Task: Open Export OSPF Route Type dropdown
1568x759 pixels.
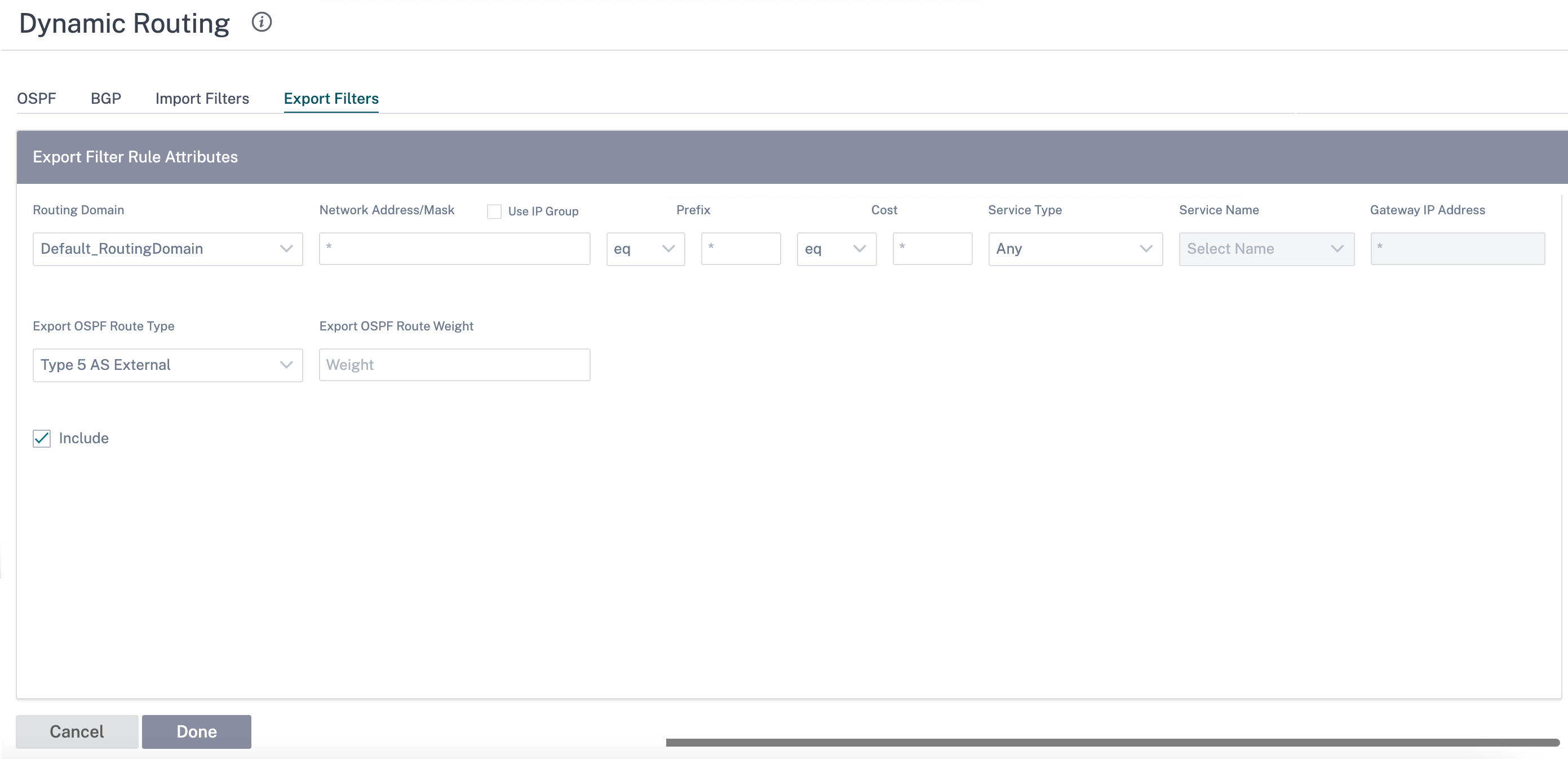Action: coord(168,365)
